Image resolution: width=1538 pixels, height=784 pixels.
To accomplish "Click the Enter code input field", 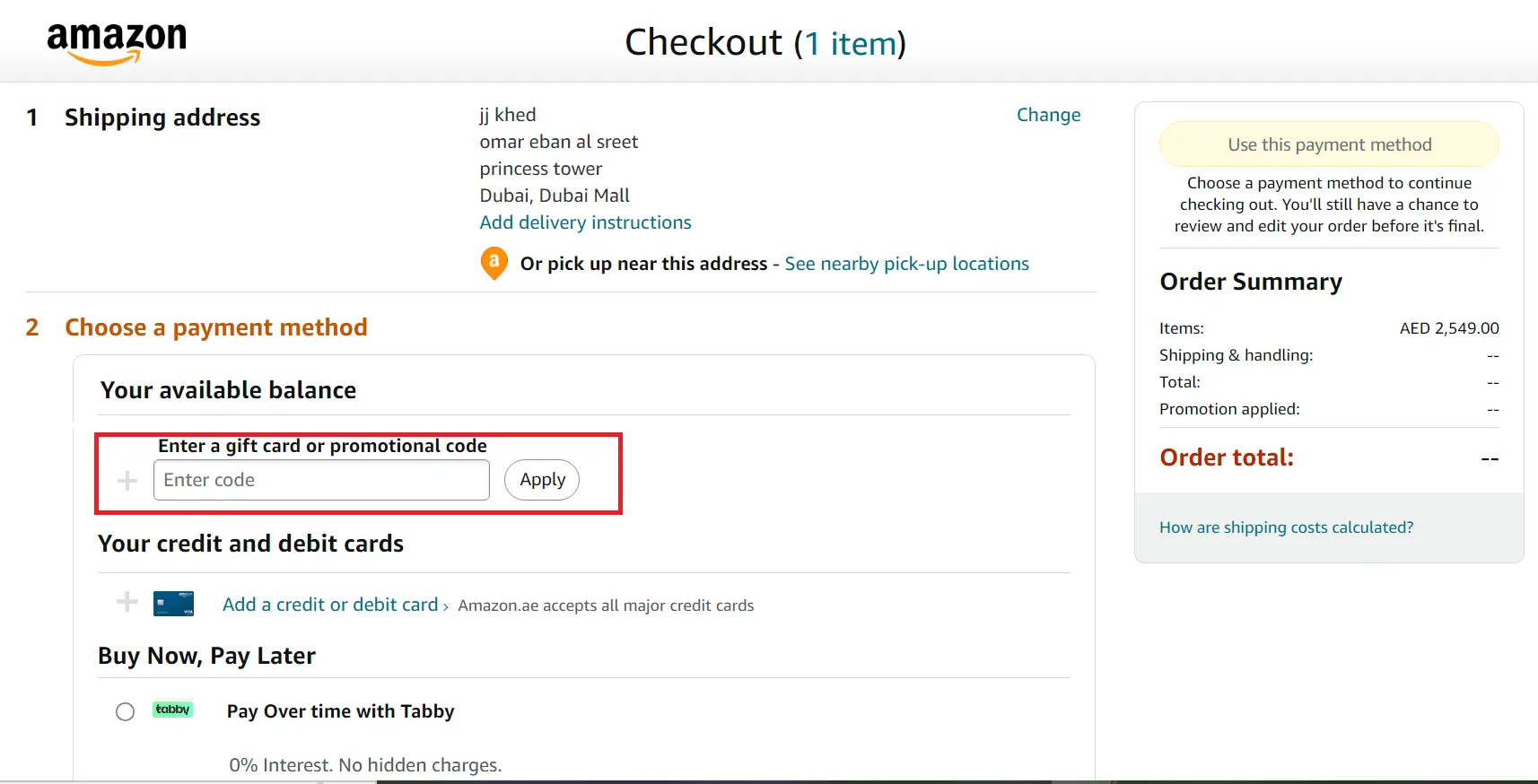I will [x=321, y=480].
